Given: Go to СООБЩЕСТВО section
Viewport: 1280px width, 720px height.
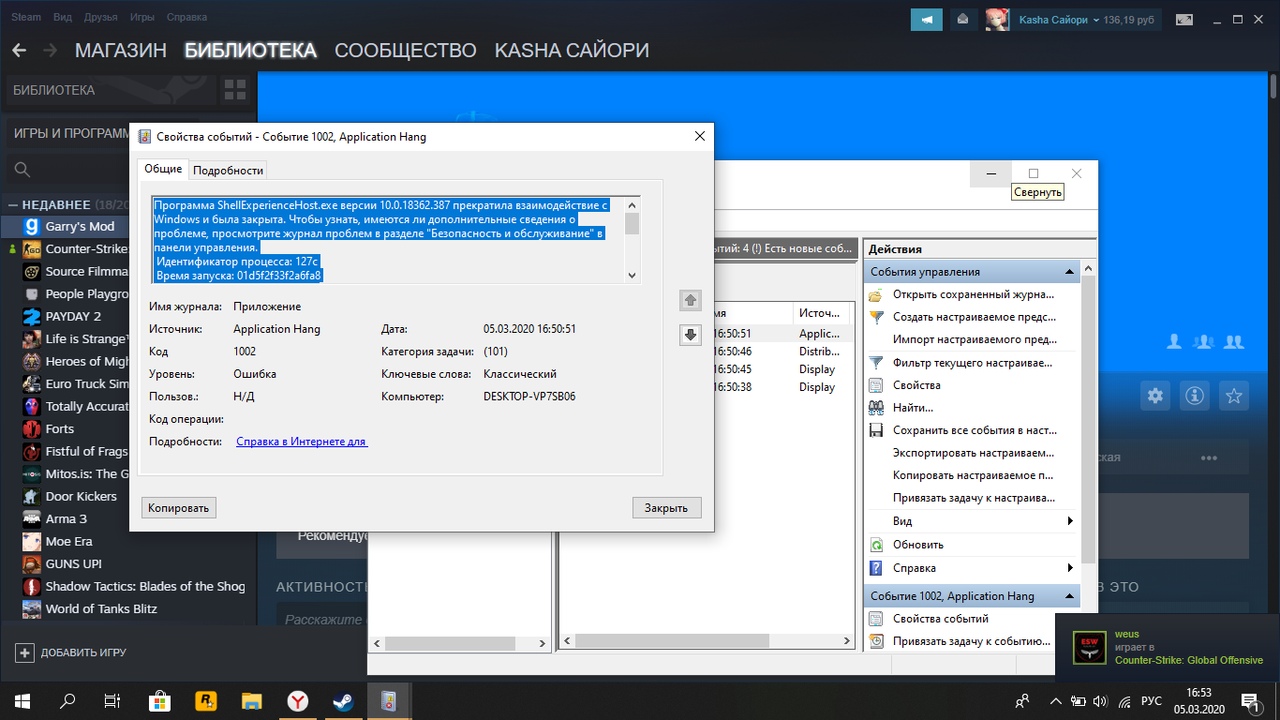Looking at the screenshot, I should (405, 50).
